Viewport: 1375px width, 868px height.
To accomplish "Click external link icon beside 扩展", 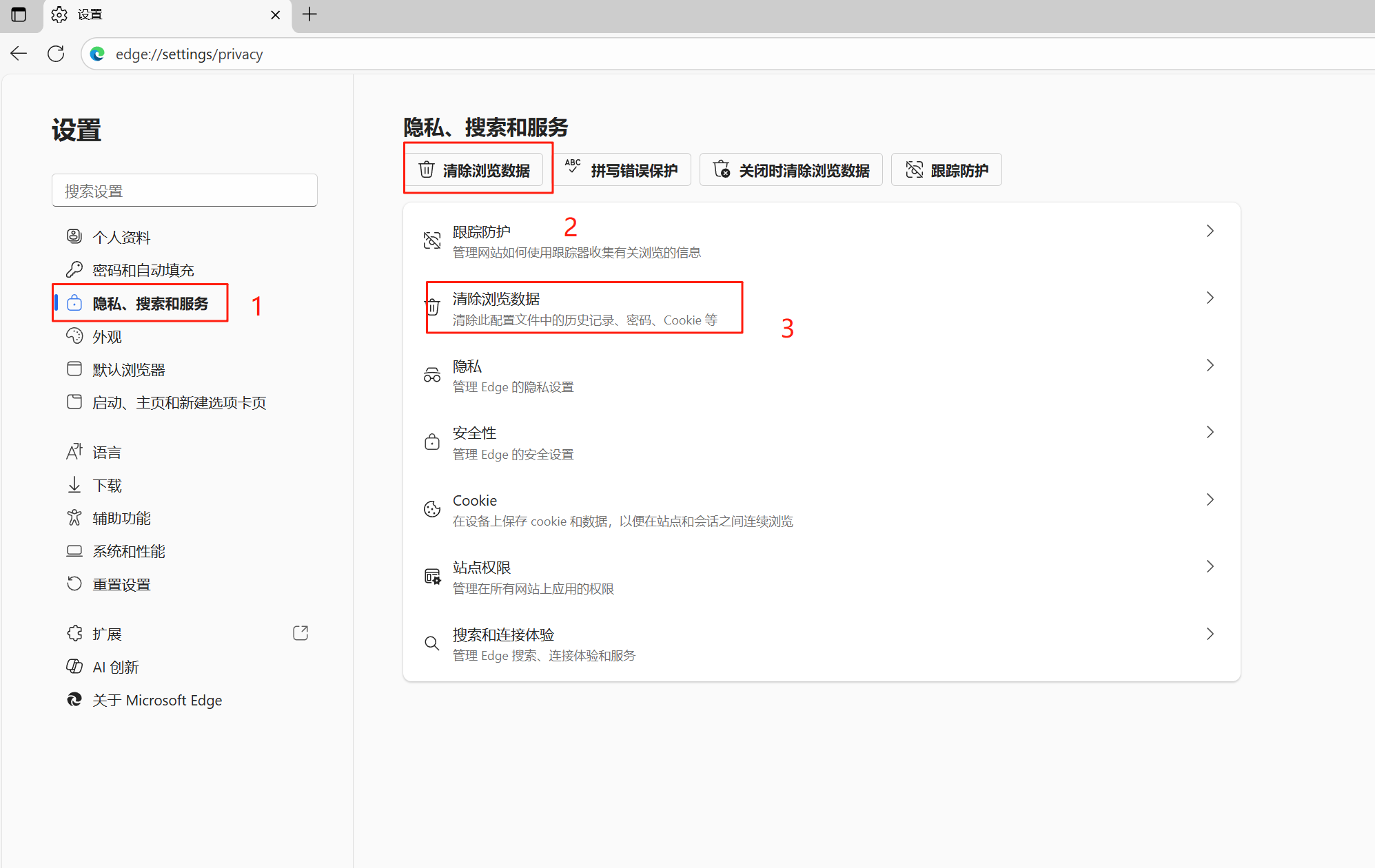I will pos(301,633).
